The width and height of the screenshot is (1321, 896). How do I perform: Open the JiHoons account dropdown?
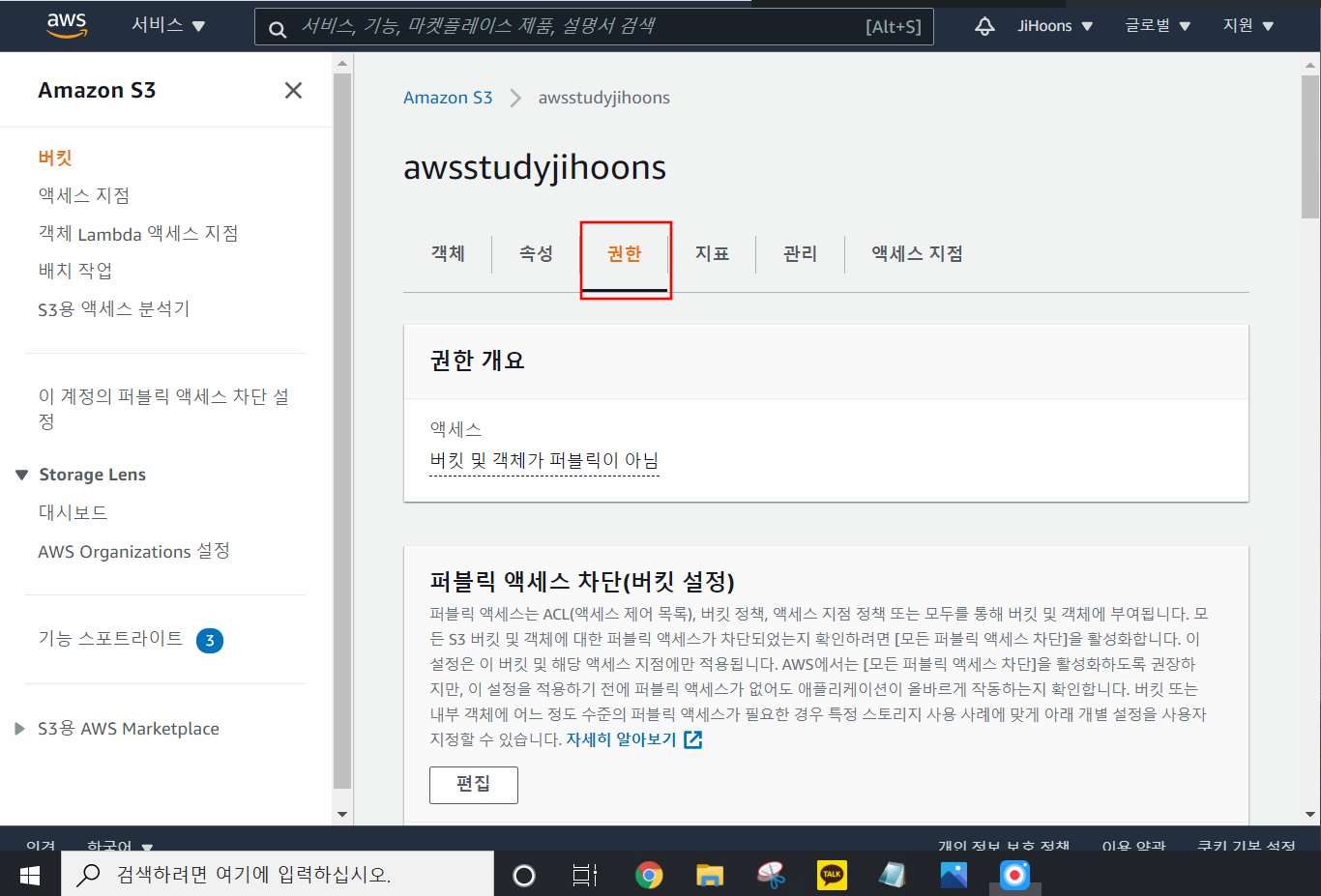[1055, 26]
